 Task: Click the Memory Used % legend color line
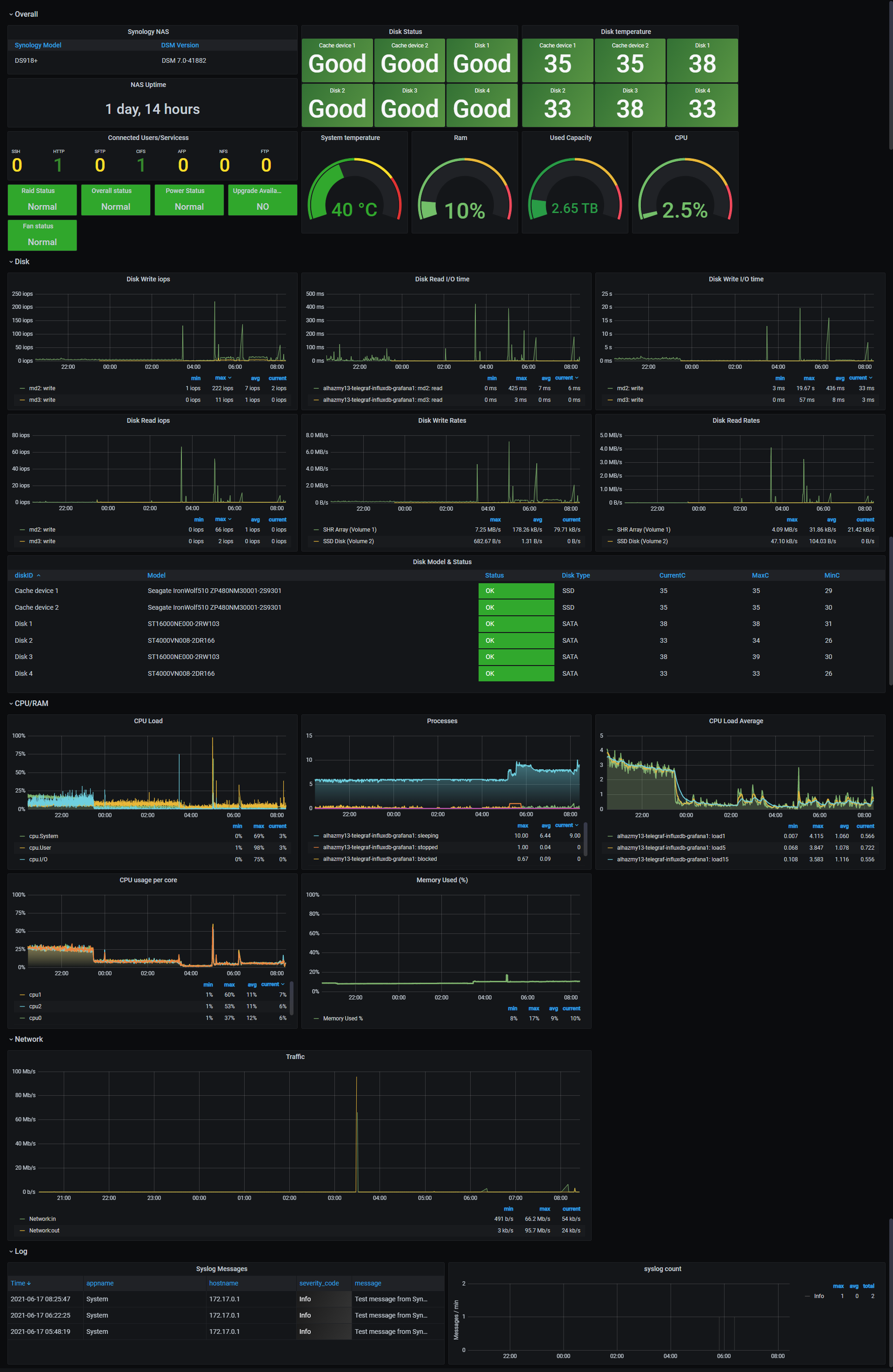point(316,1019)
